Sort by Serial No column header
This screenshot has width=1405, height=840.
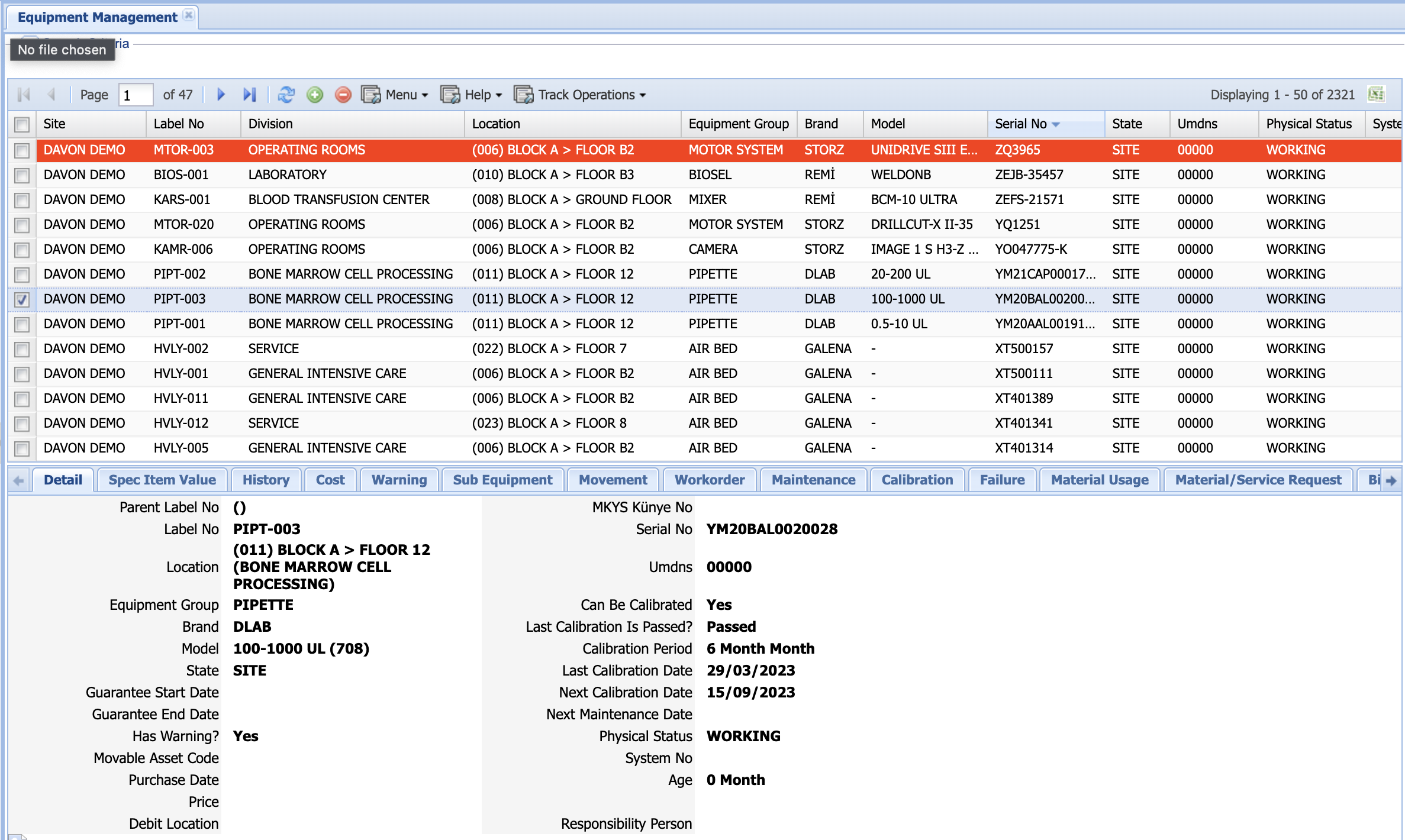coord(1021,124)
